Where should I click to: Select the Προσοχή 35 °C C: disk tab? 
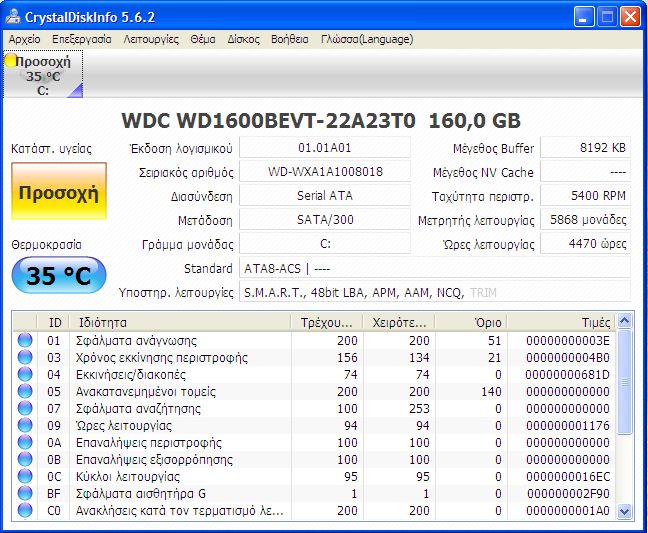click(43, 74)
